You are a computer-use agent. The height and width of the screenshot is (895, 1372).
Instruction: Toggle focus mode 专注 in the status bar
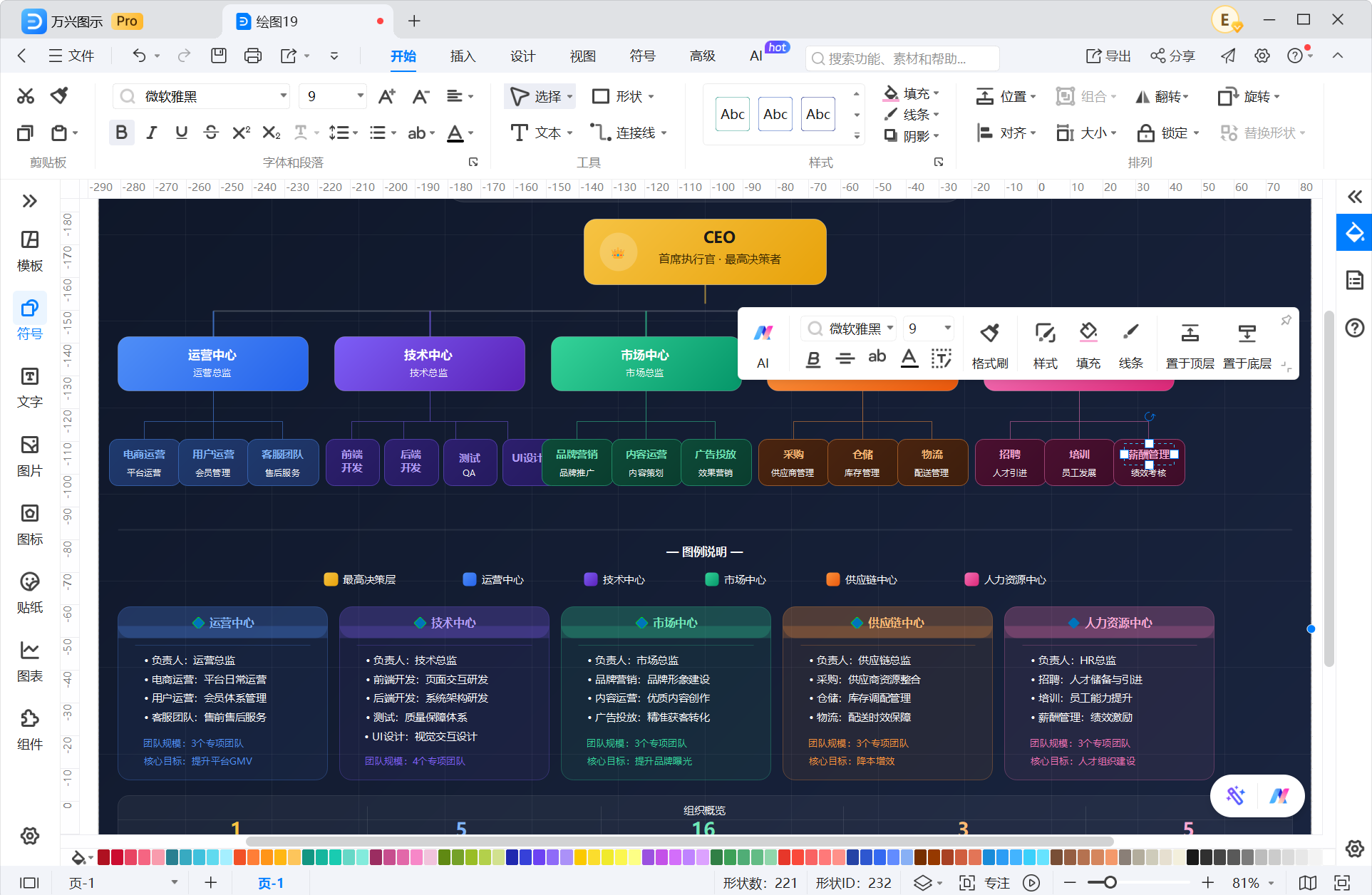(986, 883)
